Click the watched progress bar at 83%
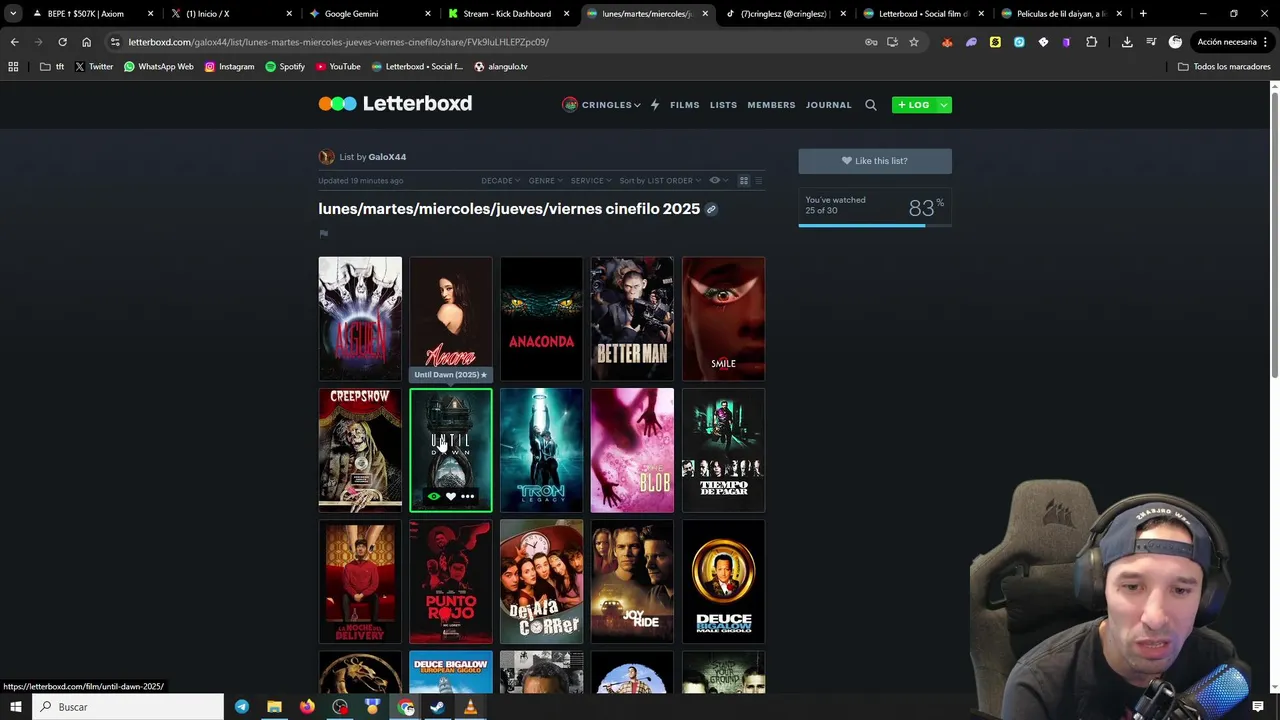 coord(875,226)
